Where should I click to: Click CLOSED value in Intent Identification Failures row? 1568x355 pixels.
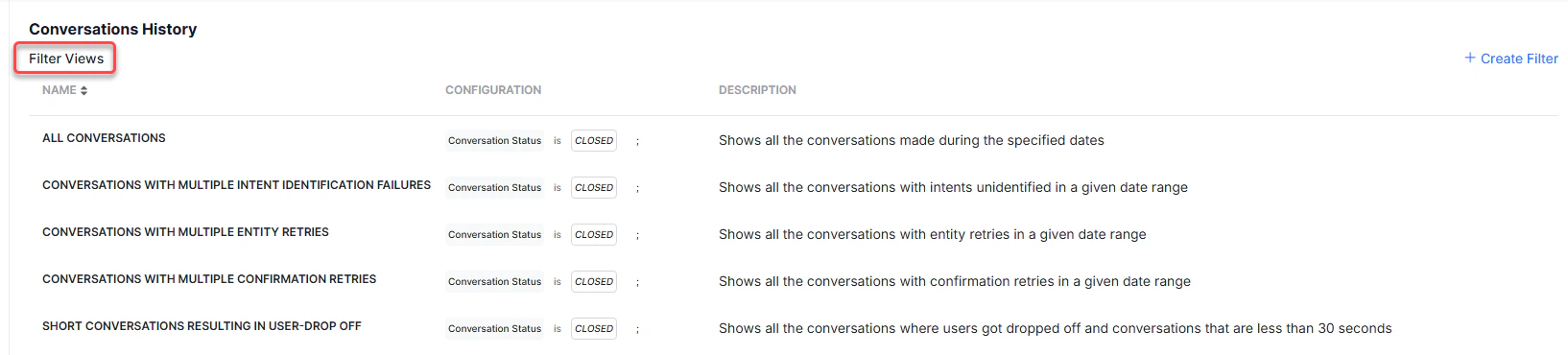point(594,187)
